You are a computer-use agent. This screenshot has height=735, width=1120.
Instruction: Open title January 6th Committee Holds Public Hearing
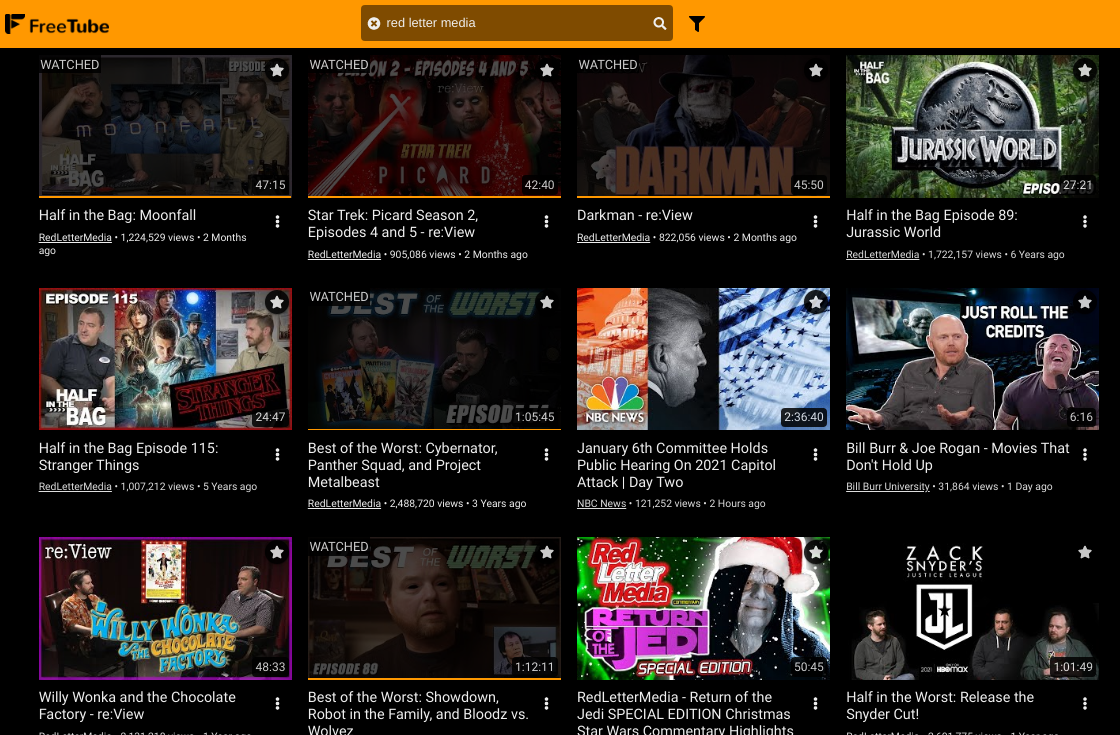click(676, 465)
